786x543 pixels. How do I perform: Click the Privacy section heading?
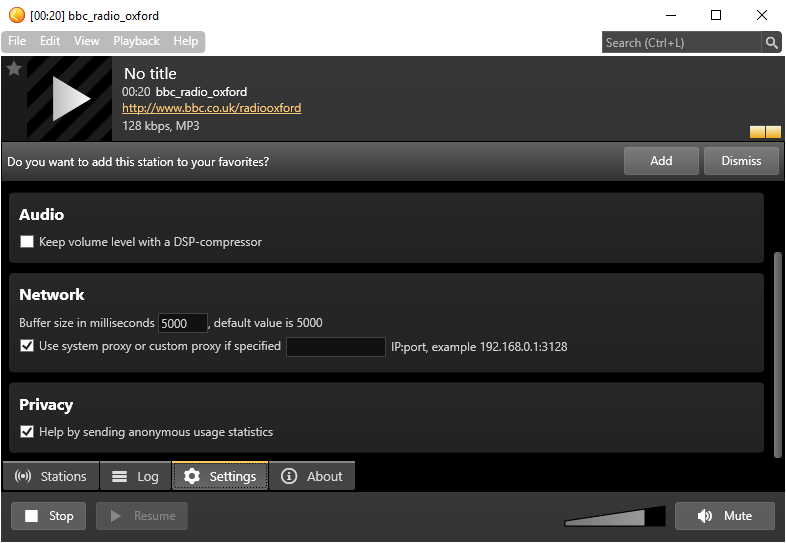click(x=46, y=405)
